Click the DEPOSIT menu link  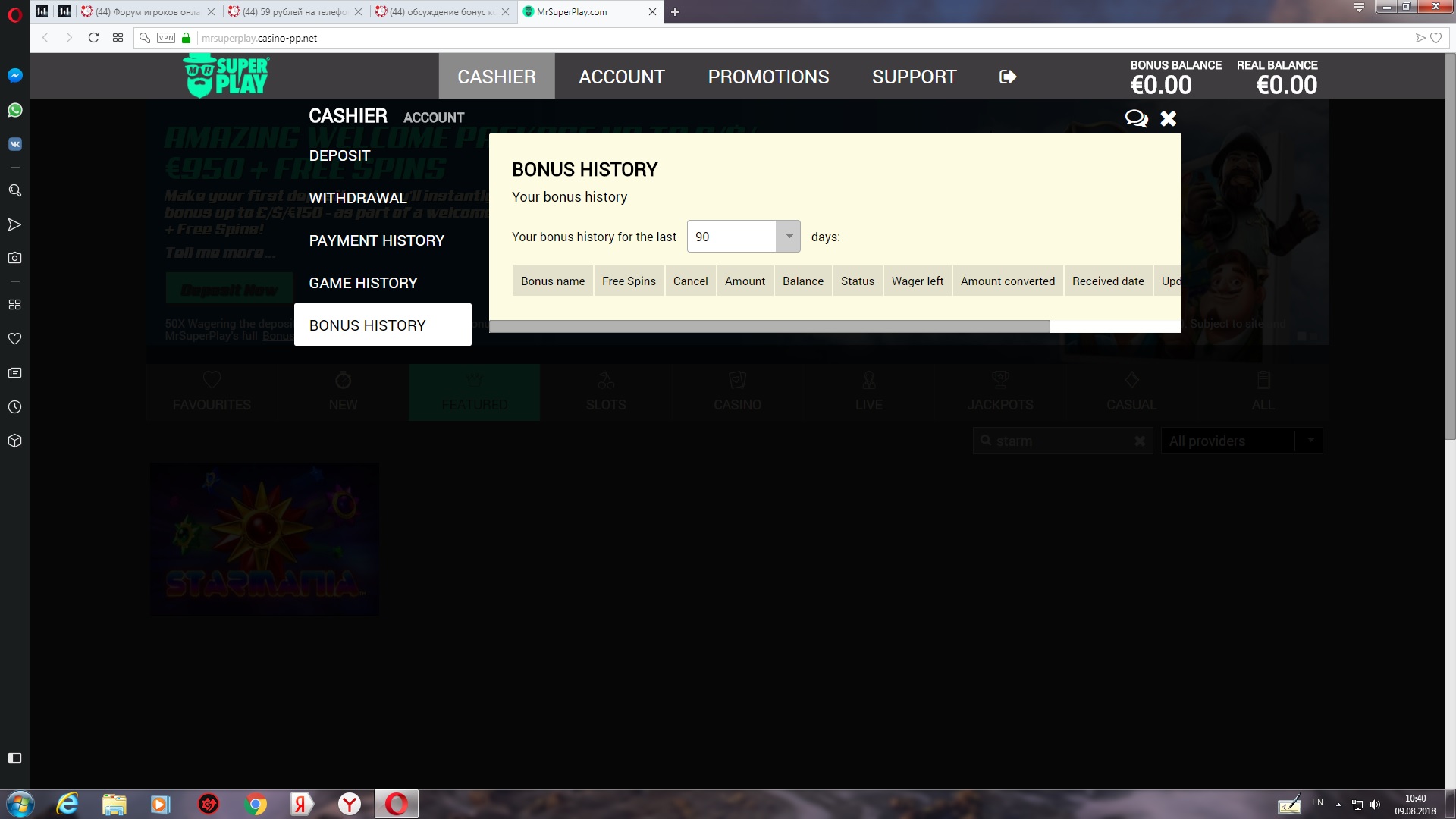click(339, 155)
